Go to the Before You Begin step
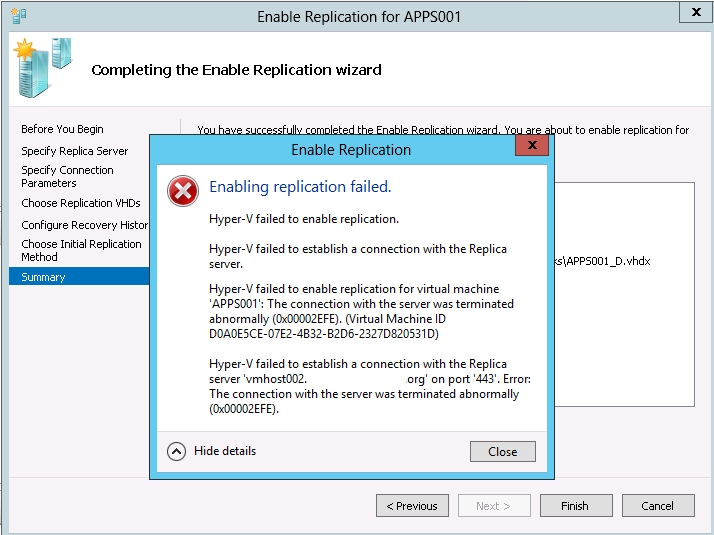This screenshot has height=535, width=714. (x=62, y=129)
